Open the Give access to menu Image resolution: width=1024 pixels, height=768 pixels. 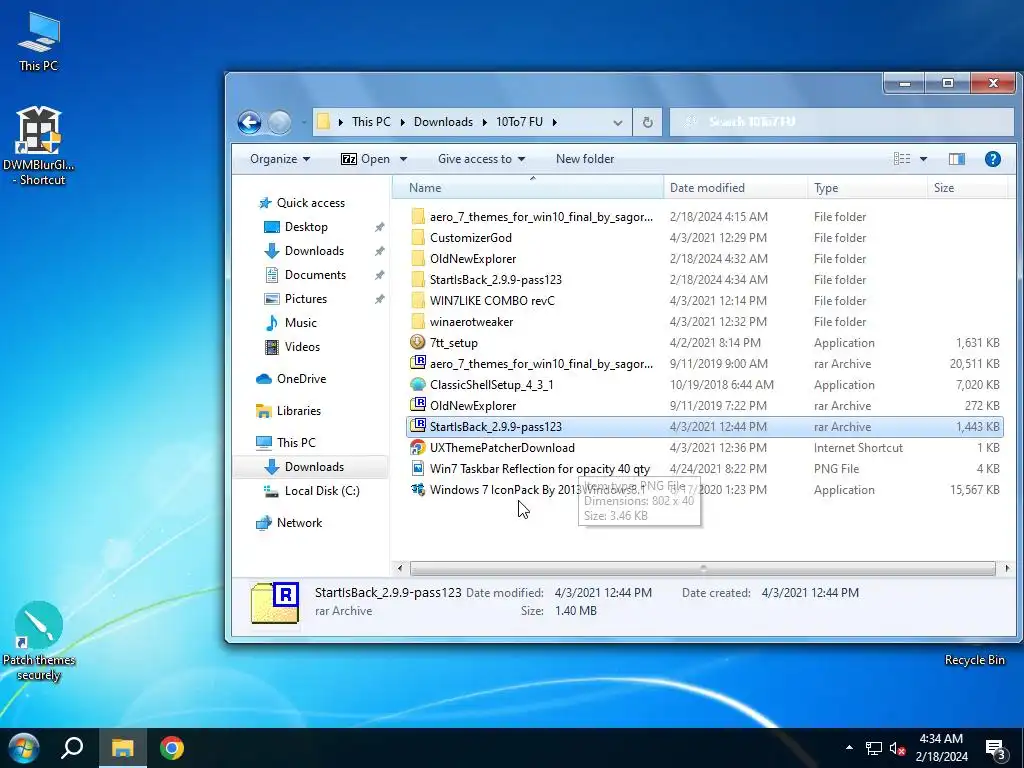(x=481, y=159)
